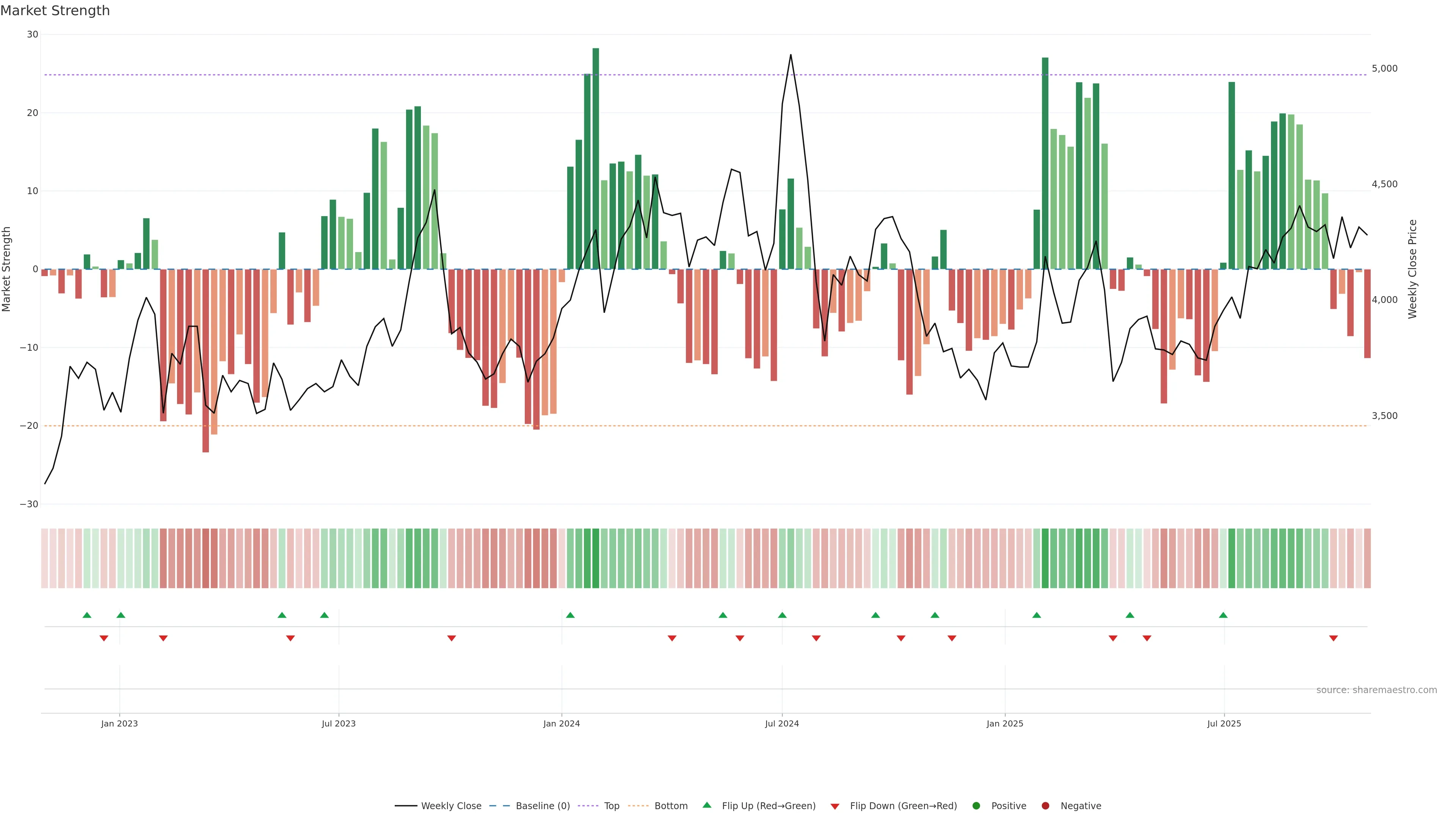
Task: Click the Market Strength chart title
Action: [55, 10]
